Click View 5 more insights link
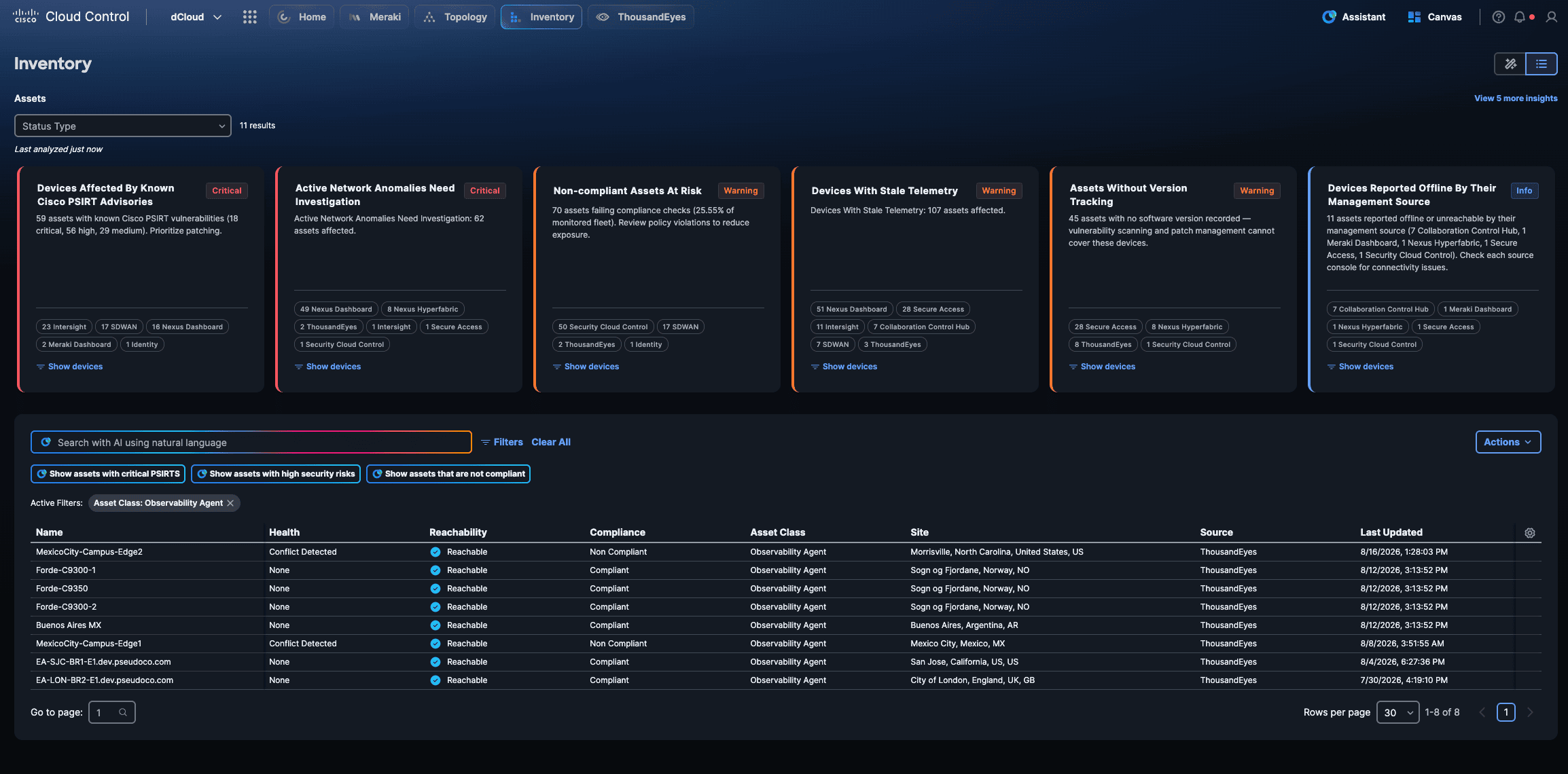 point(1516,98)
